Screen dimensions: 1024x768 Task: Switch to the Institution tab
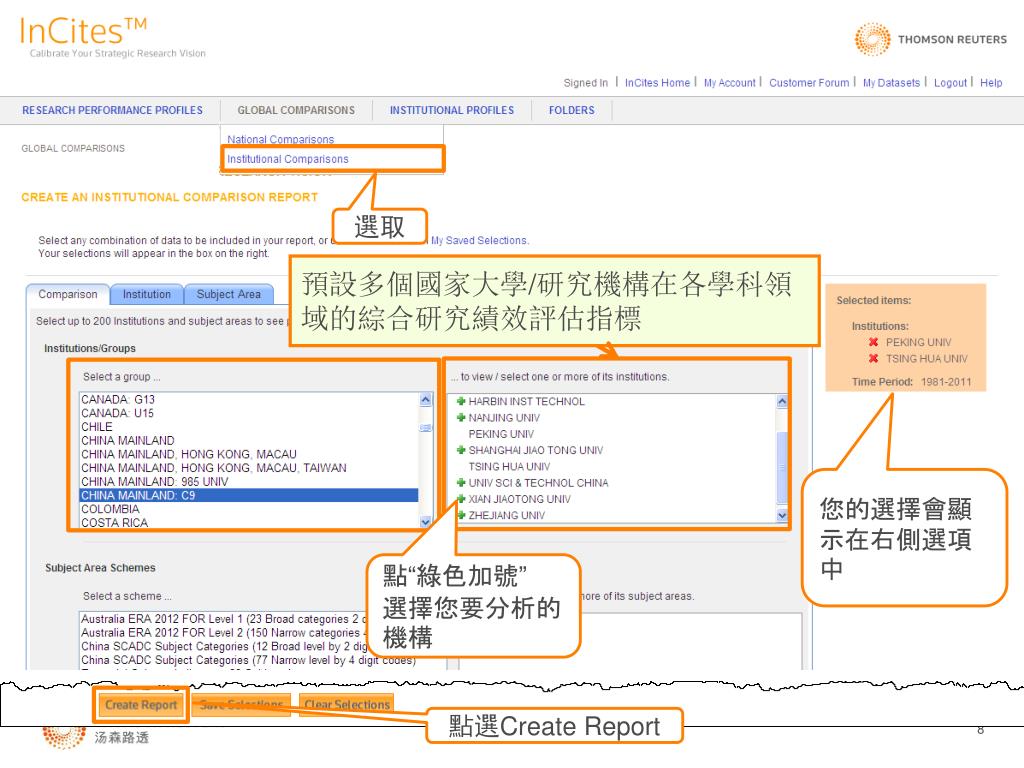(x=146, y=295)
